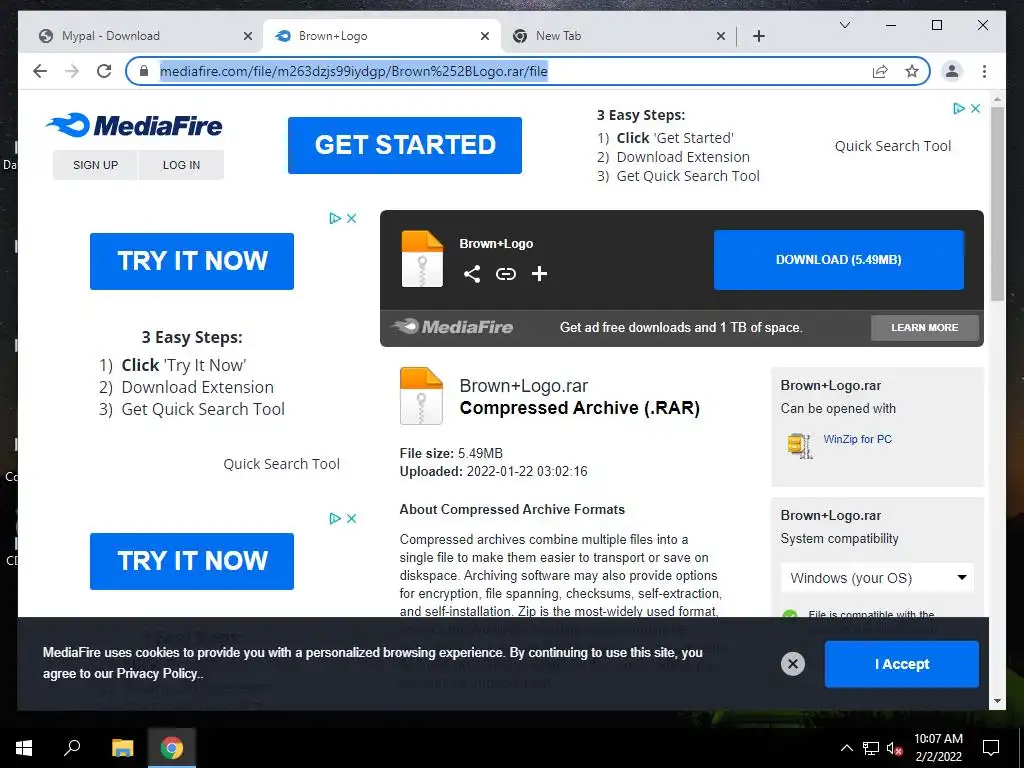Viewport: 1024px width, 768px height.
Task: Click the second TRY IT NOW button
Action: tap(192, 562)
